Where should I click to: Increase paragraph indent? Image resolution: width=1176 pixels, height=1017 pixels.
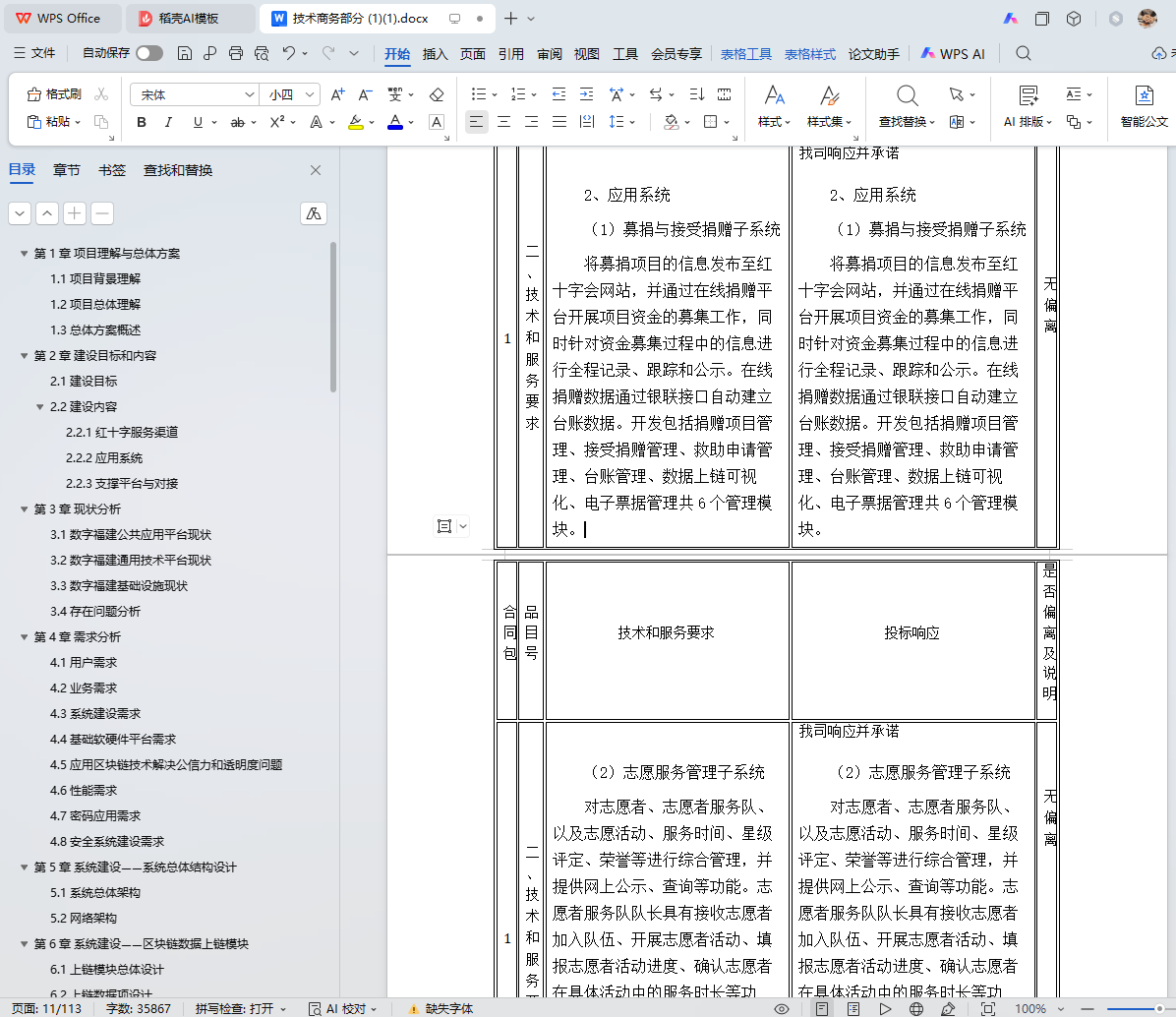tap(586, 94)
